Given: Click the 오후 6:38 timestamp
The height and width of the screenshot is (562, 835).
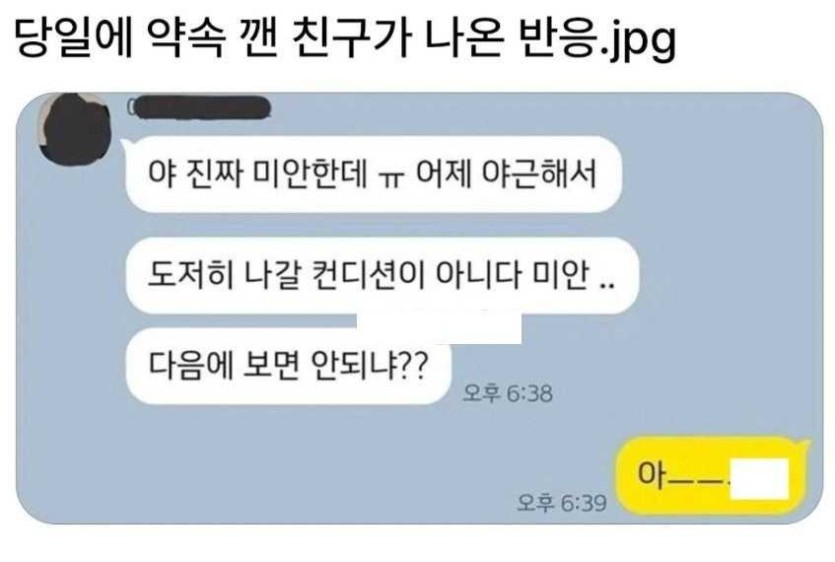Looking at the screenshot, I should pos(507,394).
